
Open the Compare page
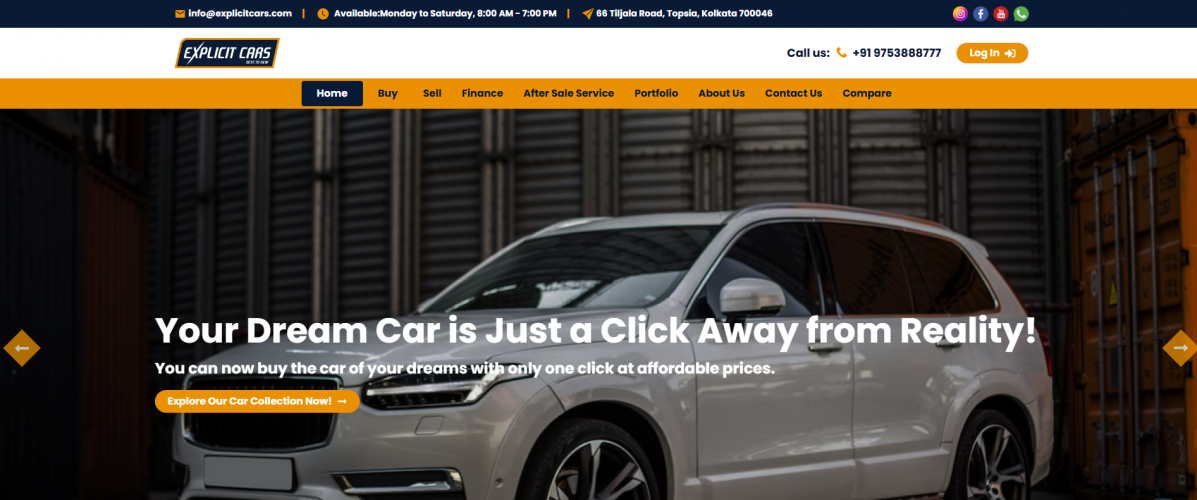click(x=866, y=93)
